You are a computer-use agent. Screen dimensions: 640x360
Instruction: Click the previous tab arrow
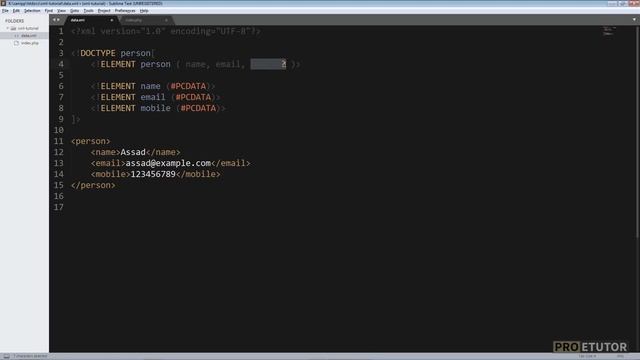(x=54, y=20)
